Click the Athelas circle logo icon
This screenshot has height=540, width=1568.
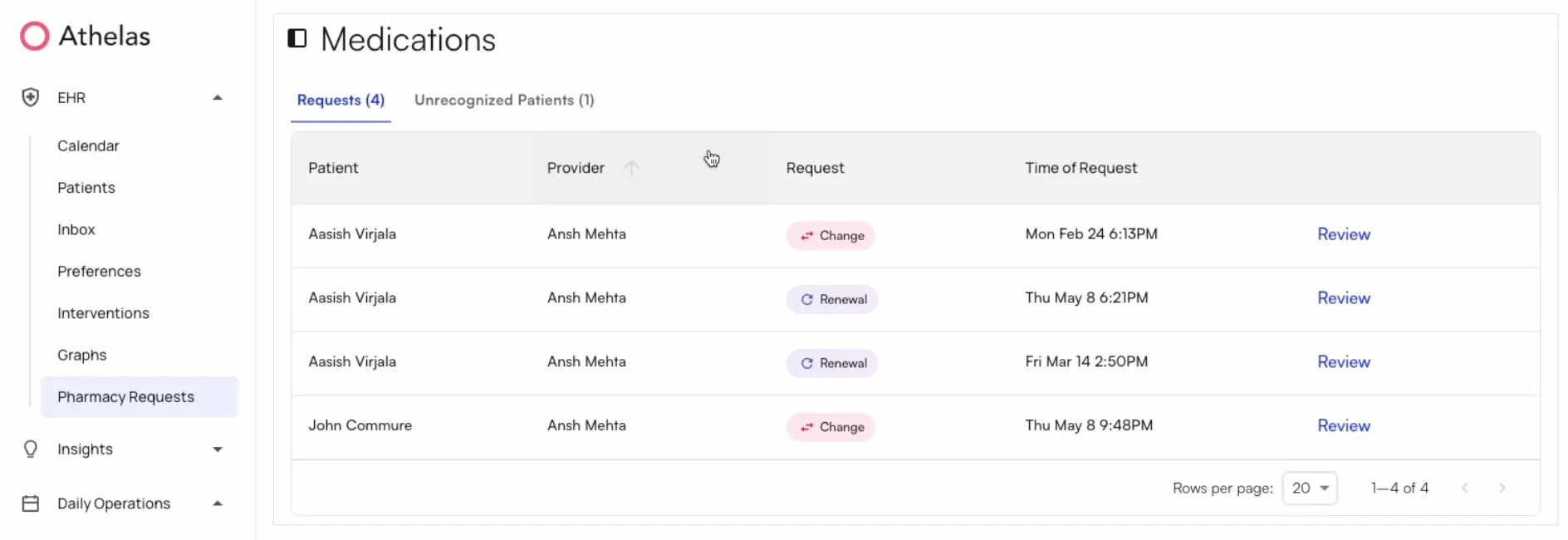click(x=35, y=37)
